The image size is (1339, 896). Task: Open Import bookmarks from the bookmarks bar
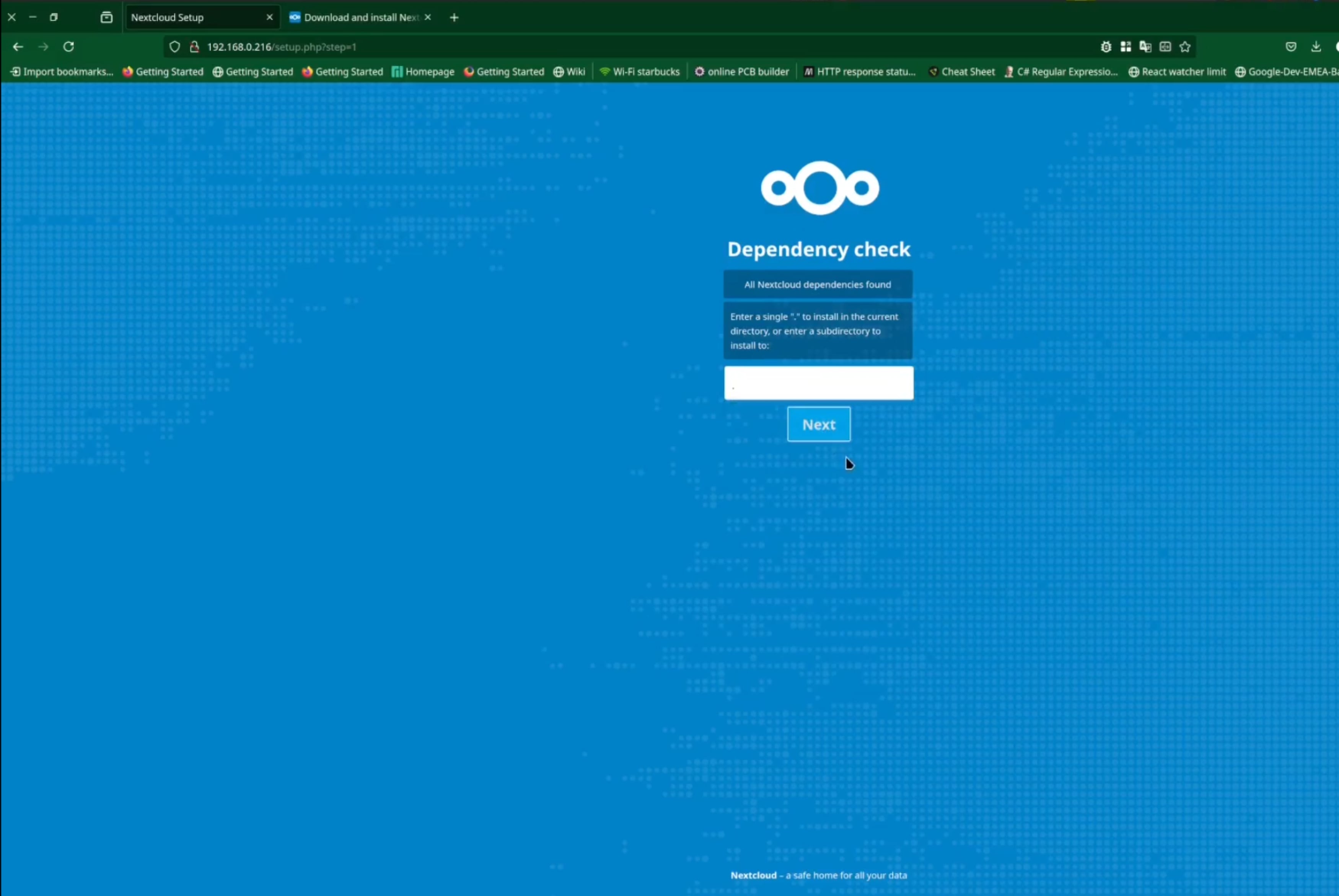point(62,72)
